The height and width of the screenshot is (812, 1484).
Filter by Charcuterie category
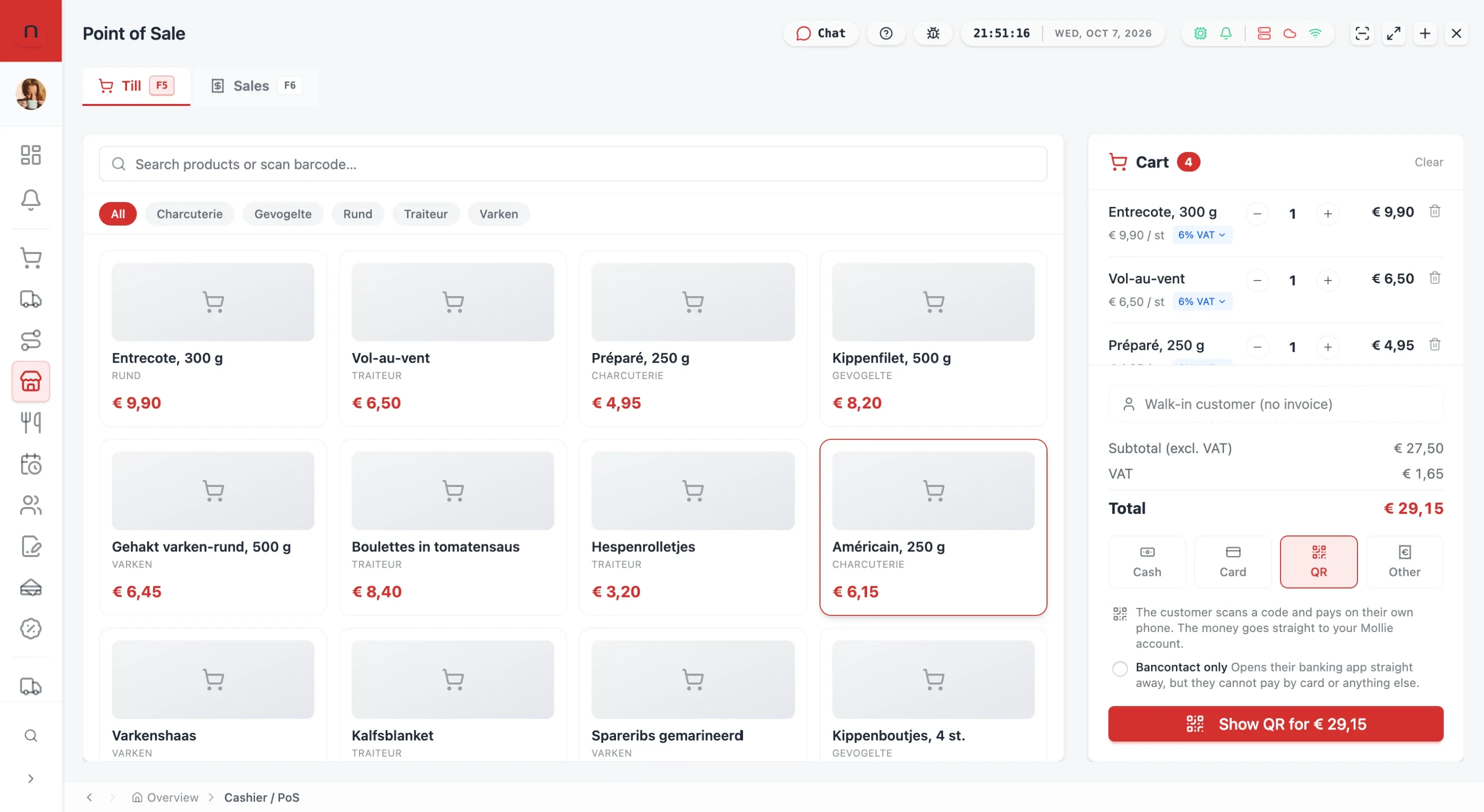(189, 213)
